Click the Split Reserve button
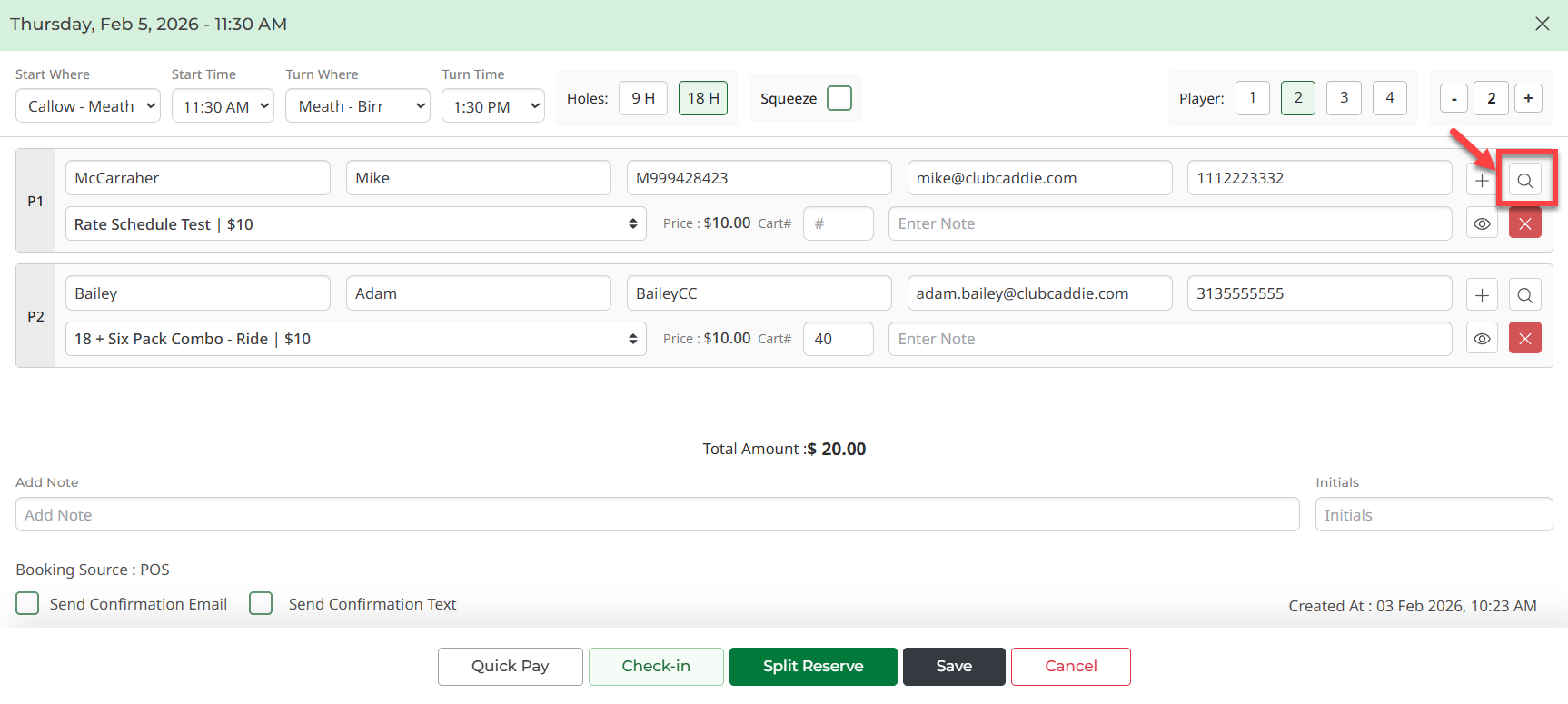The image size is (1568, 704). point(813,666)
